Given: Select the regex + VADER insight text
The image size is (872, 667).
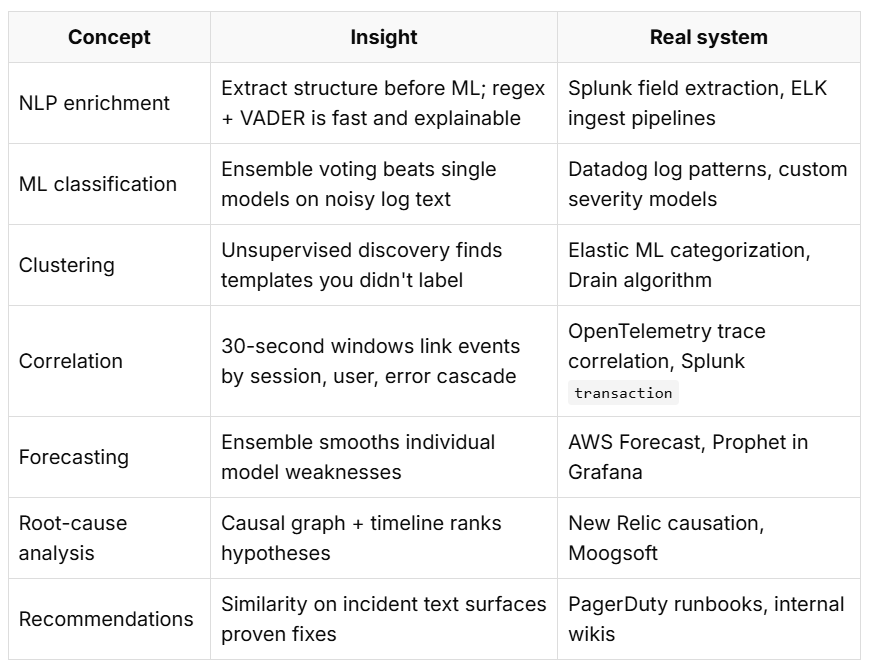Looking at the screenshot, I should click(384, 103).
